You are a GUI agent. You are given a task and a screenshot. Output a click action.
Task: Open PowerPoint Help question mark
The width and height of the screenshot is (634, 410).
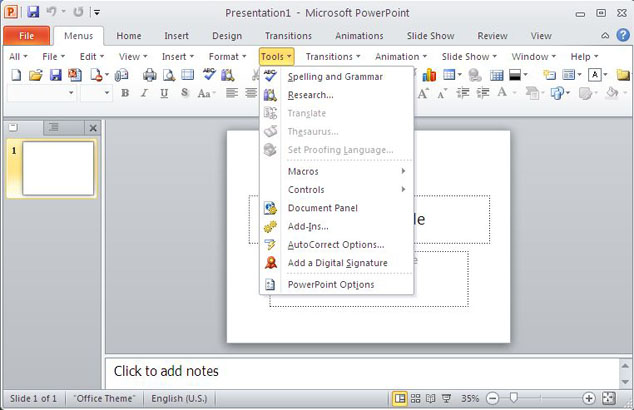pyautogui.click(x=623, y=35)
